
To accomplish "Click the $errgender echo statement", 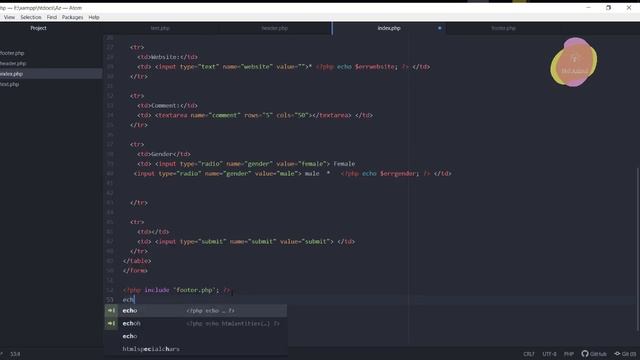I will 385,173.
